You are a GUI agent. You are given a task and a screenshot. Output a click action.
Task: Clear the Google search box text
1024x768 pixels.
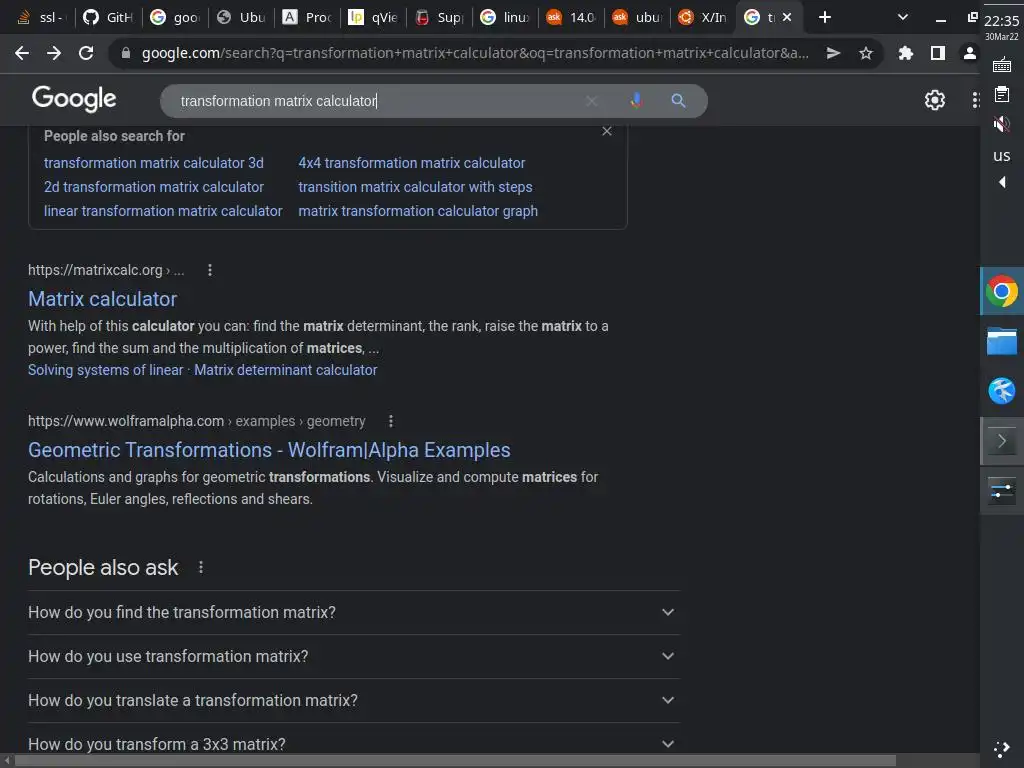[x=592, y=101]
